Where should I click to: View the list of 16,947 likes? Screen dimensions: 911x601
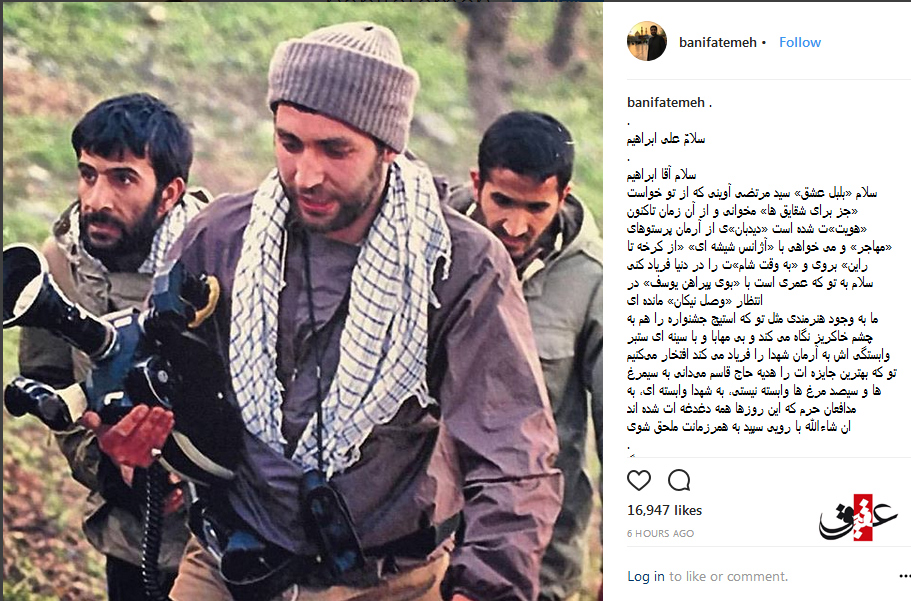click(665, 510)
